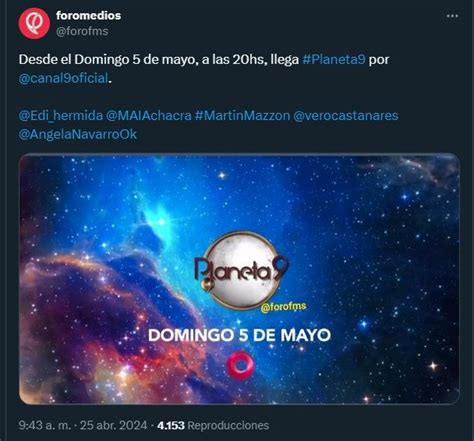474x441 pixels.
Task: Open the @Edi_hermida mention
Action: click(61, 116)
